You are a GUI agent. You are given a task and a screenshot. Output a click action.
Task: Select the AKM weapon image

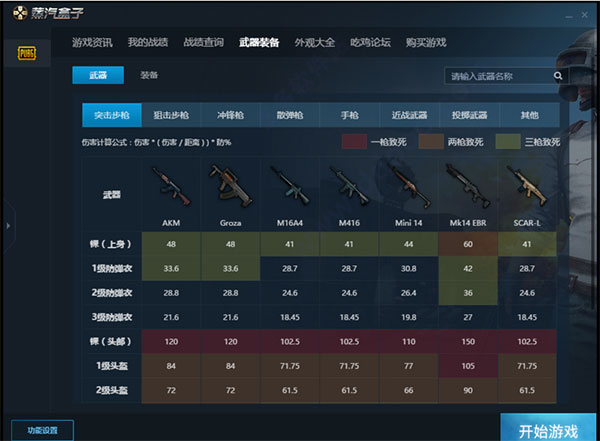(x=171, y=186)
